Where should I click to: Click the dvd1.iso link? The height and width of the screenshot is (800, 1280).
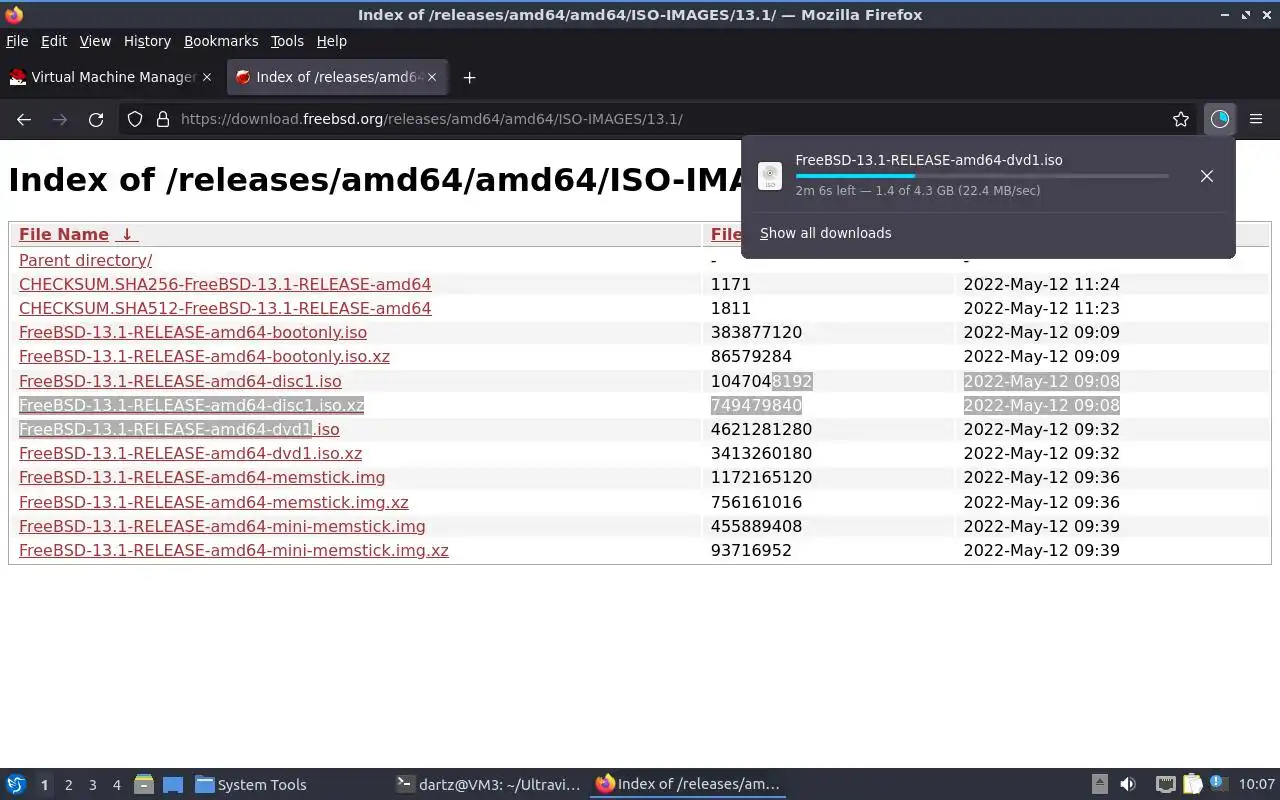tap(179, 429)
